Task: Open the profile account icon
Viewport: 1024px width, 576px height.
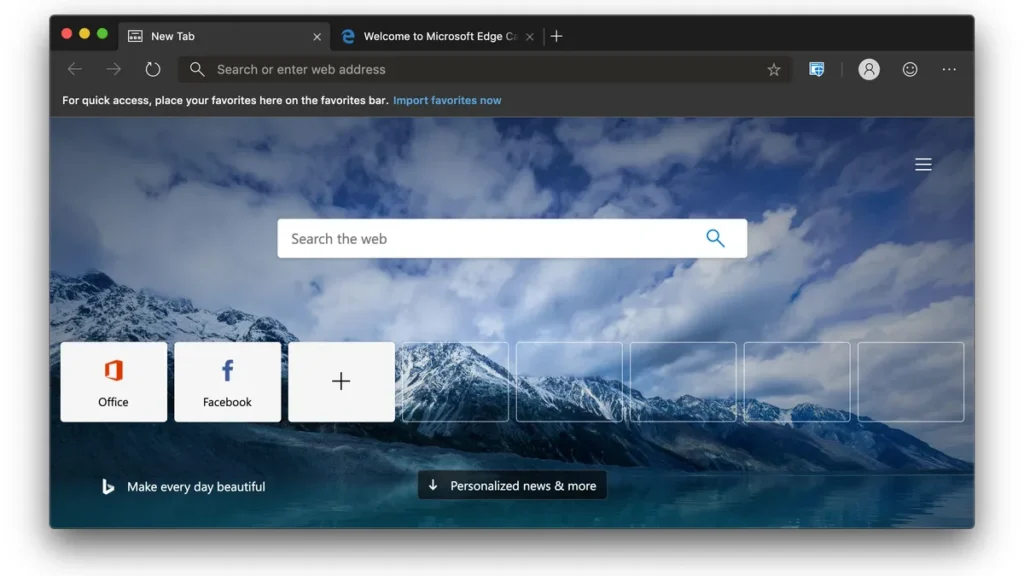Action: coord(869,69)
